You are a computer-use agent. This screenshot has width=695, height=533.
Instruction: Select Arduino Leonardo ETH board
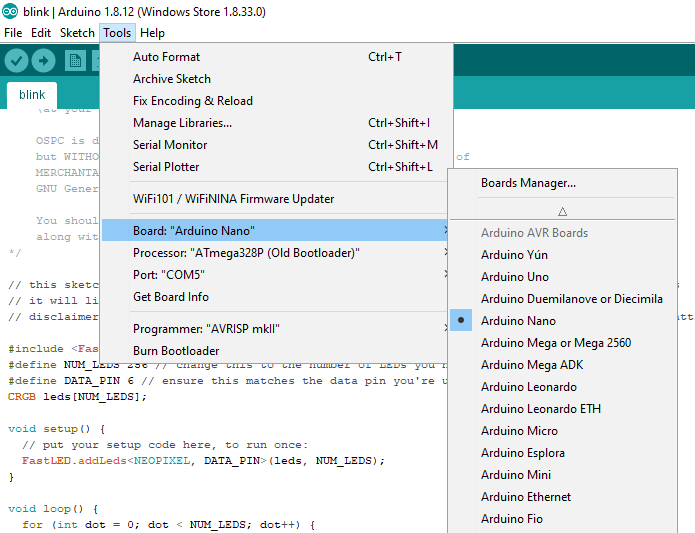(563, 409)
